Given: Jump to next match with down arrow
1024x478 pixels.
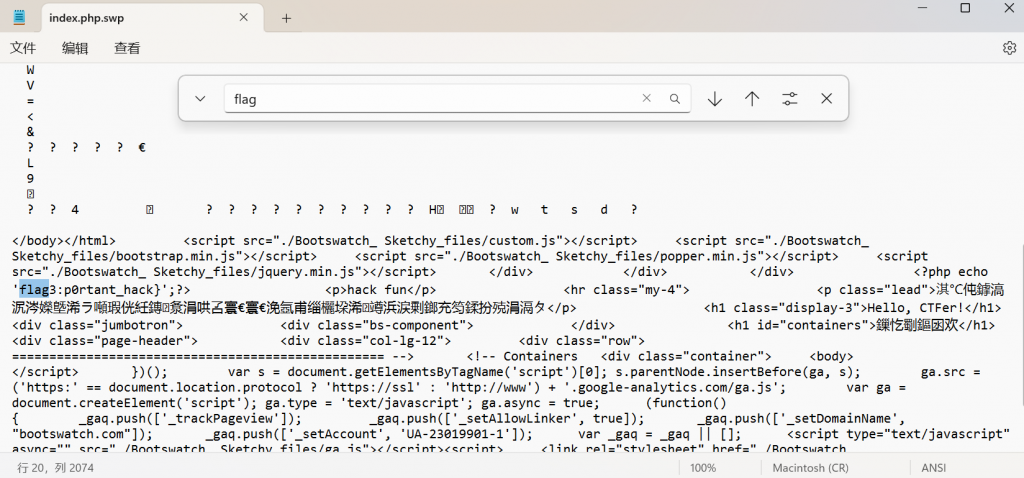Looking at the screenshot, I should (714, 99).
